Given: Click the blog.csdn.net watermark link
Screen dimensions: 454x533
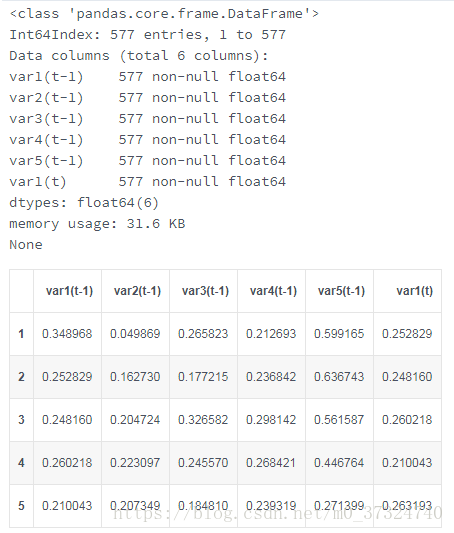Looking at the screenshot, I should coord(278,513).
